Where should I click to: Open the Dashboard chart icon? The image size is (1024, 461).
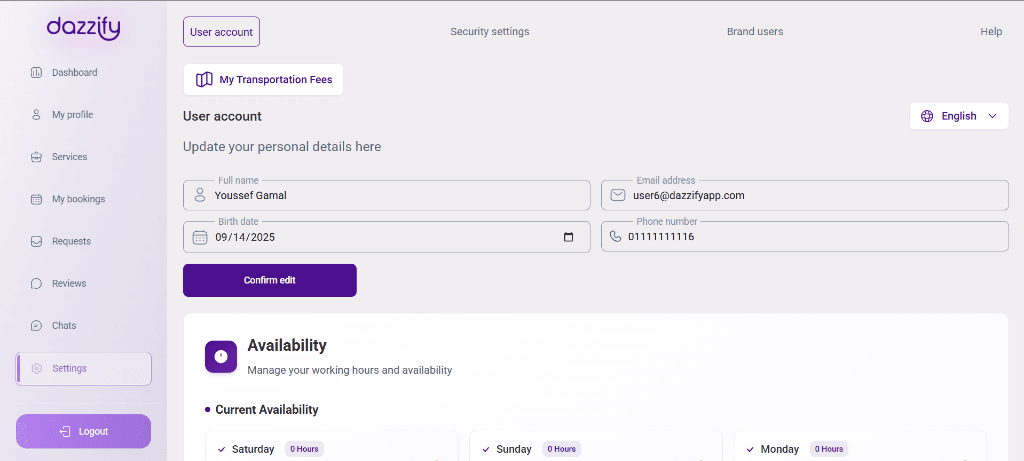[37, 72]
